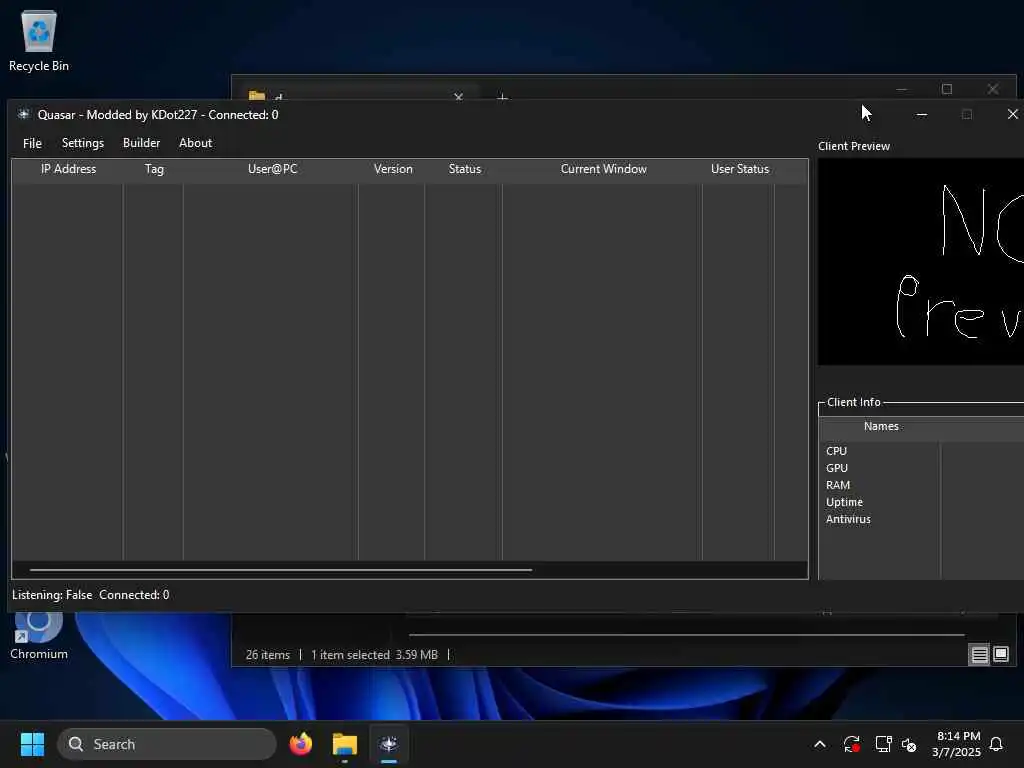Open the network tray icon

point(883,744)
